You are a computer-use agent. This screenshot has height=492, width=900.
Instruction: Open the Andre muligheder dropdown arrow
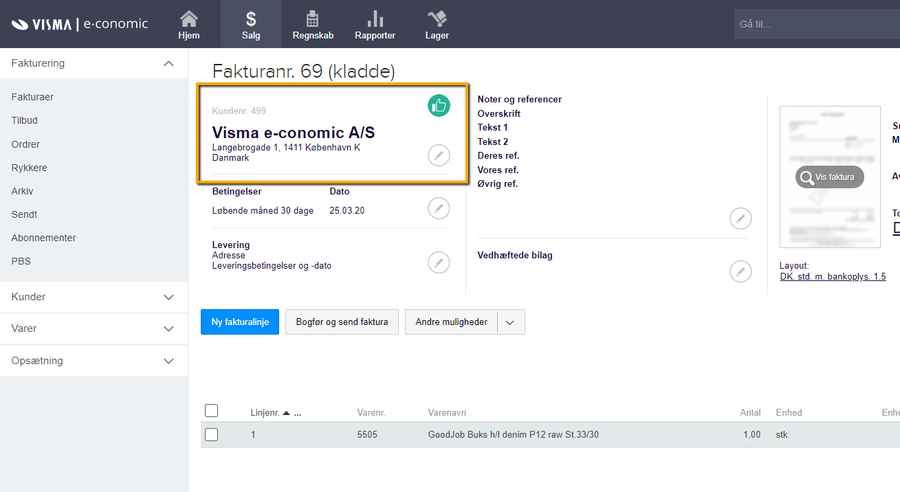510,322
